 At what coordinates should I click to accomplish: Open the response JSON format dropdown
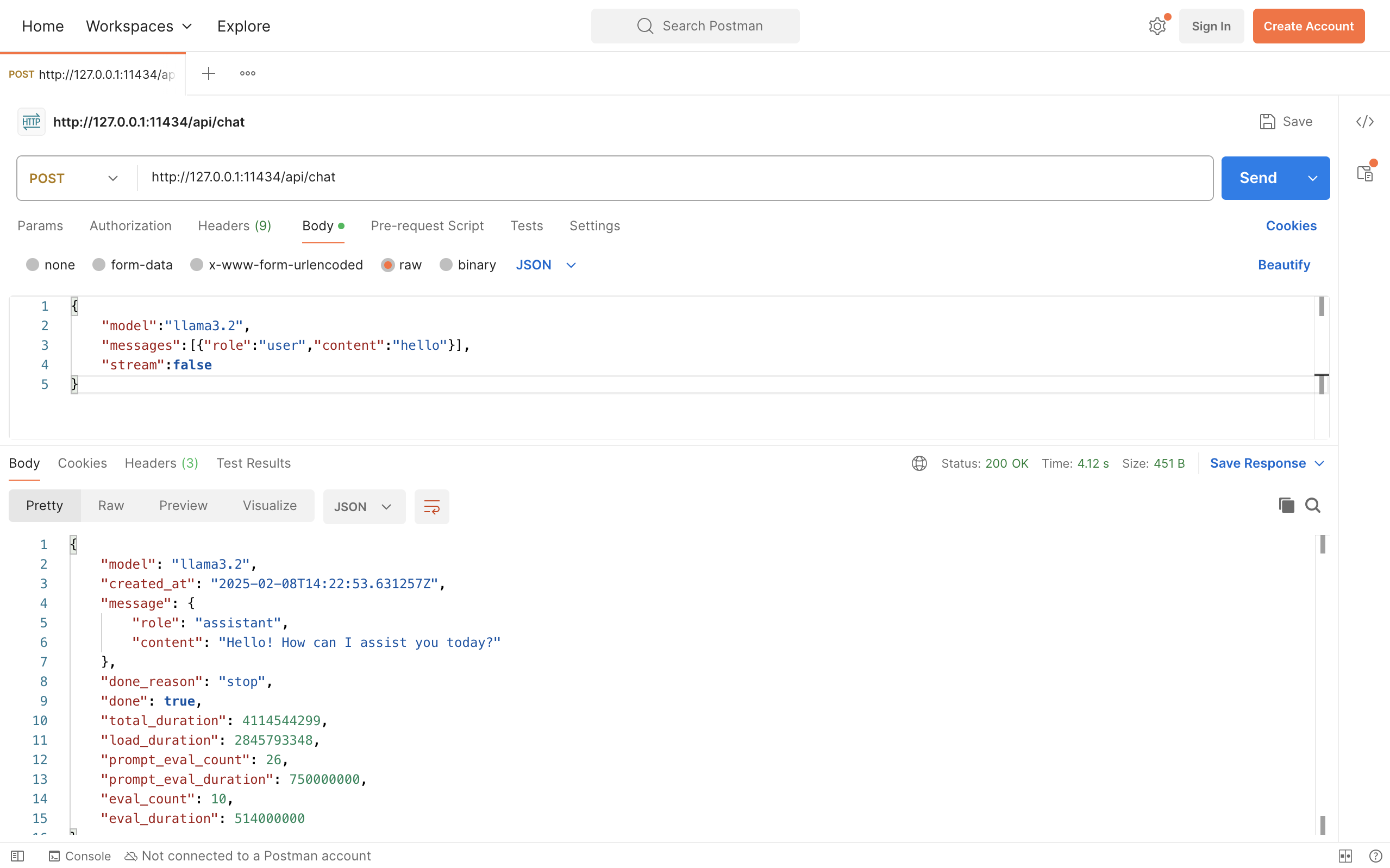364,506
